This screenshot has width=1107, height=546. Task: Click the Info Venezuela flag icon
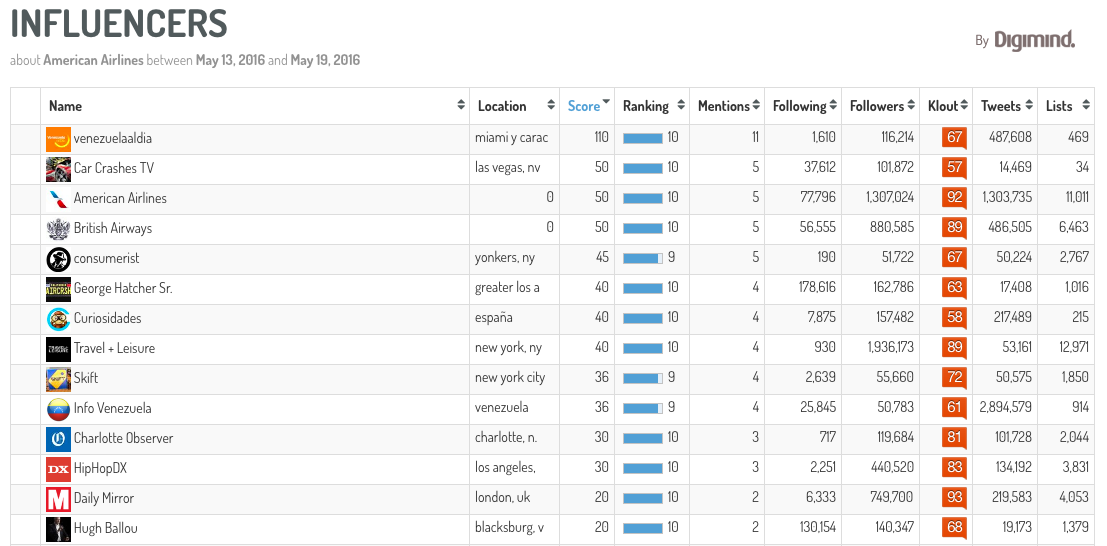[58, 409]
